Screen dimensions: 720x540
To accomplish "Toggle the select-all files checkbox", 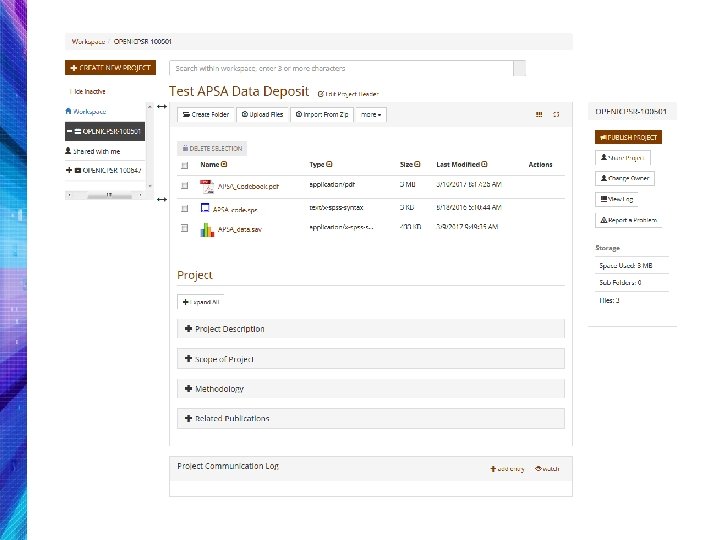I will pyautogui.click(x=185, y=165).
